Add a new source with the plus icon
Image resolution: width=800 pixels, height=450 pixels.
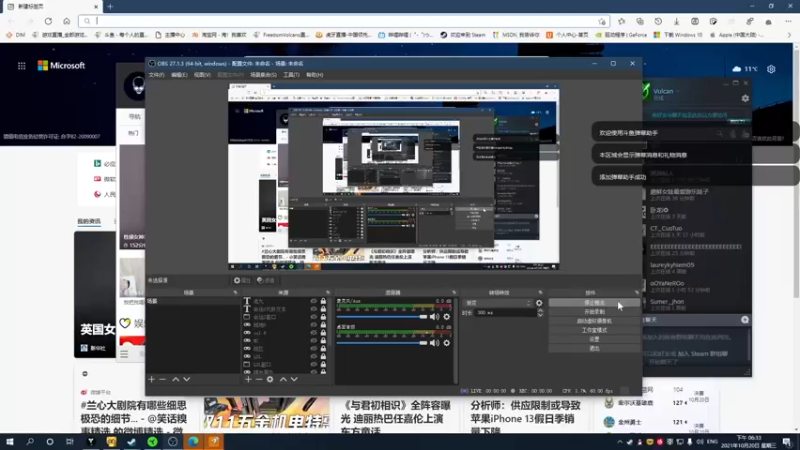click(248, 379)
